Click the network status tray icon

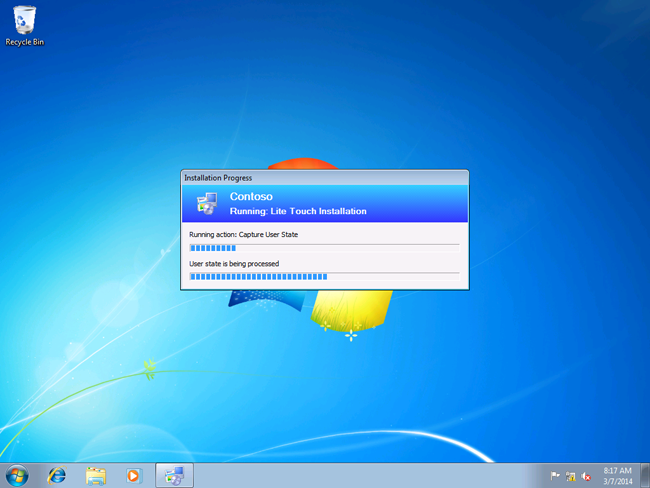point(570,476)
